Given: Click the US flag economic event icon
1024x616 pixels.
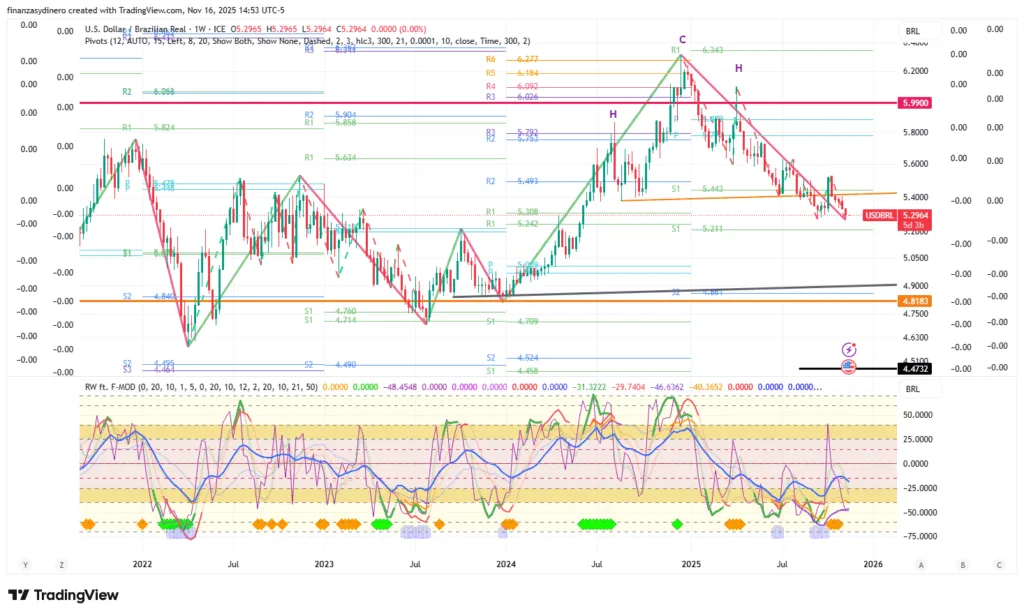Looking at the screenshot, I should 849,367.
